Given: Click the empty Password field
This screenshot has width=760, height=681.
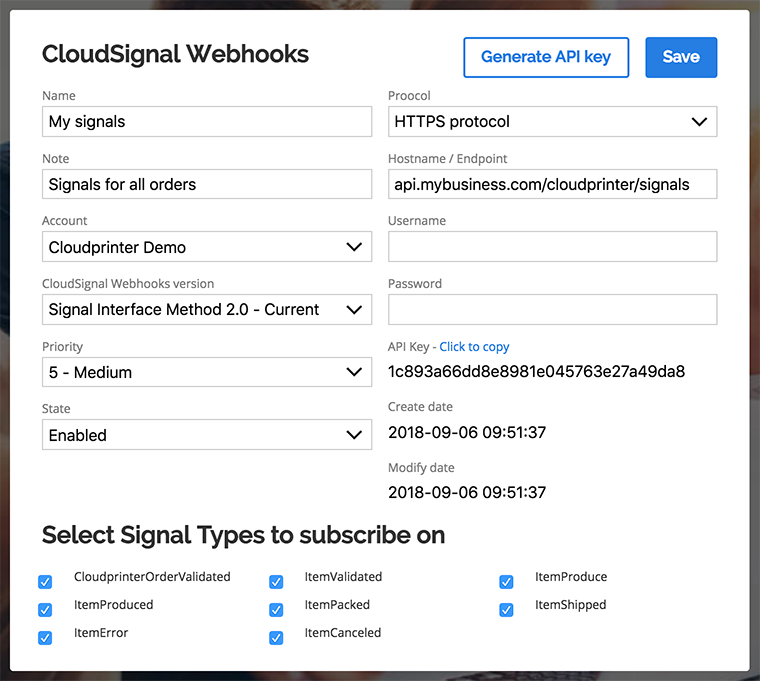Looking at the screenshot, I should click(553, 309).
